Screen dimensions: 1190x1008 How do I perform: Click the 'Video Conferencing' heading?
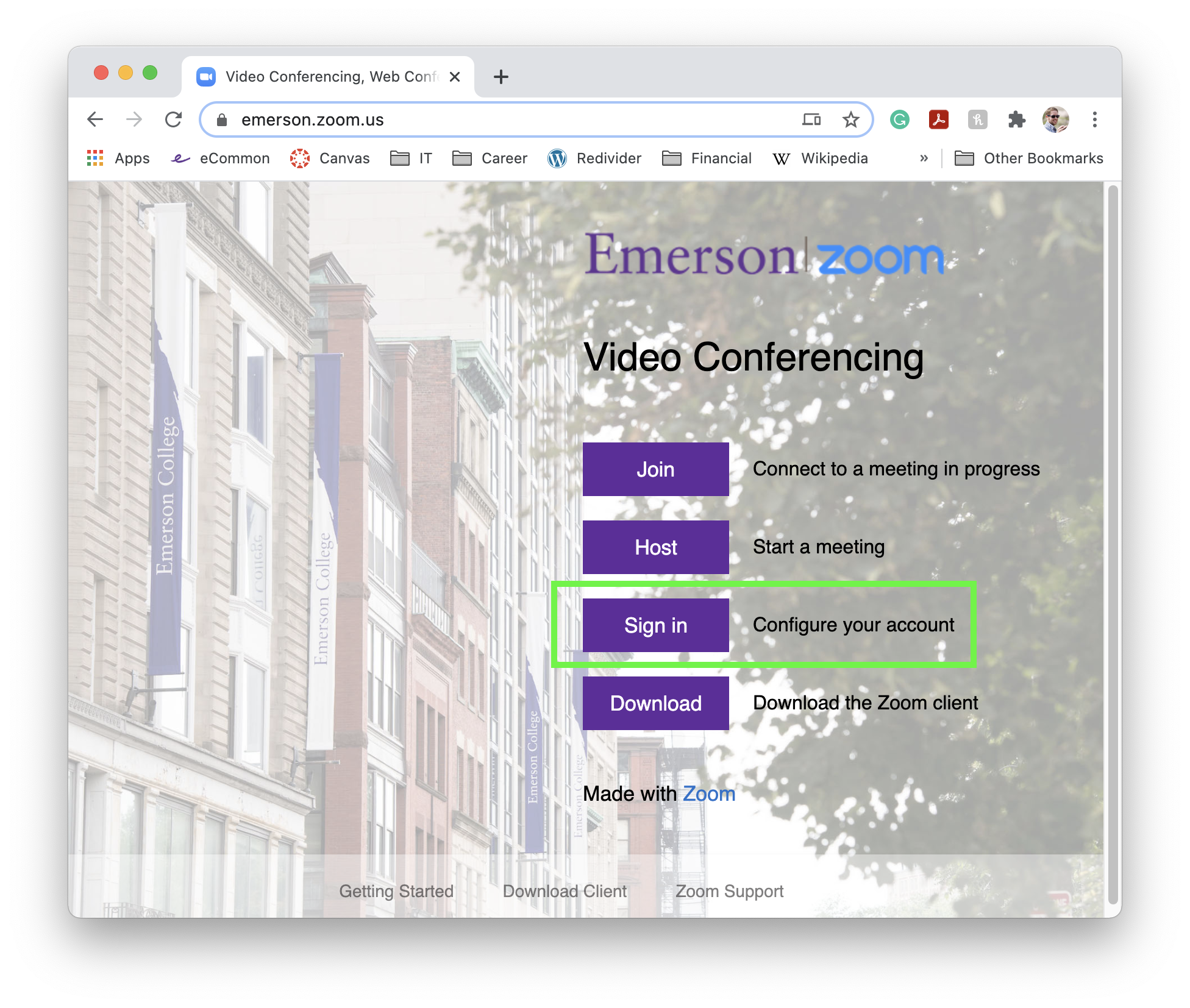754,357
